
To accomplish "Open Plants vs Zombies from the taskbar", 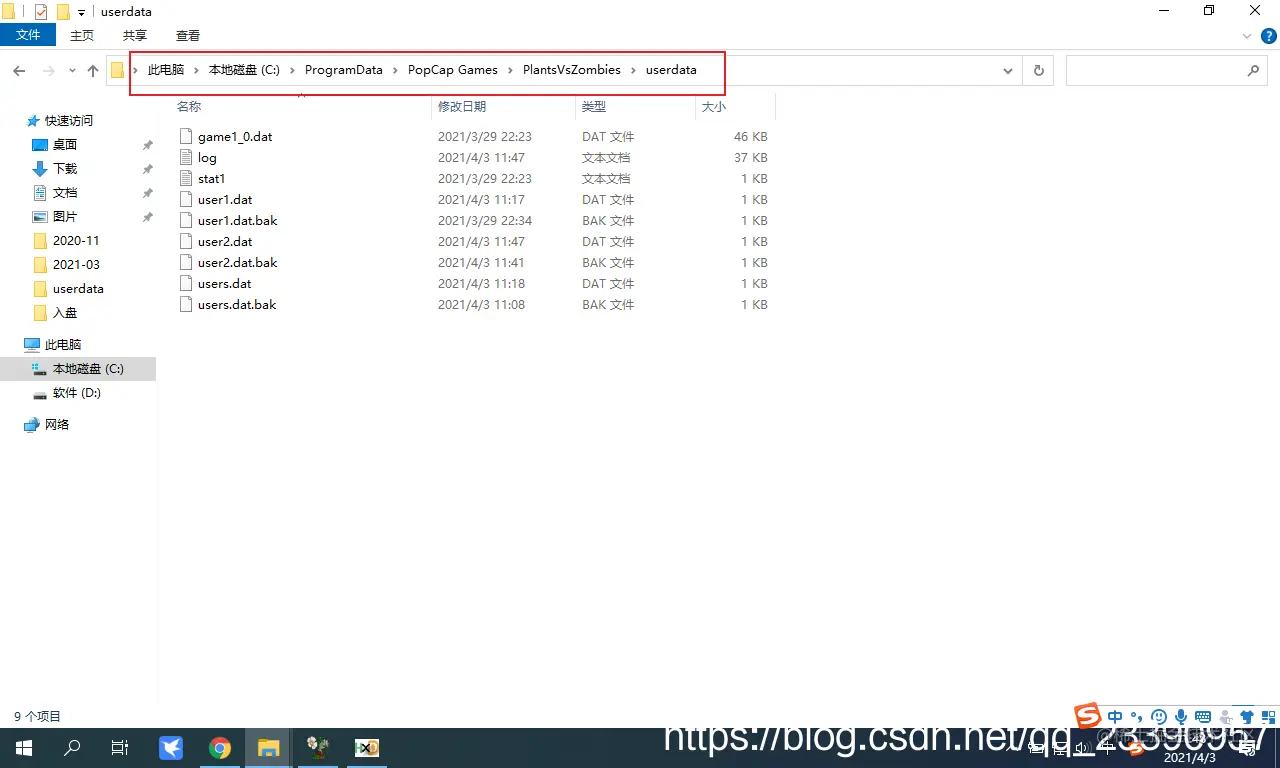I will 318,747.
